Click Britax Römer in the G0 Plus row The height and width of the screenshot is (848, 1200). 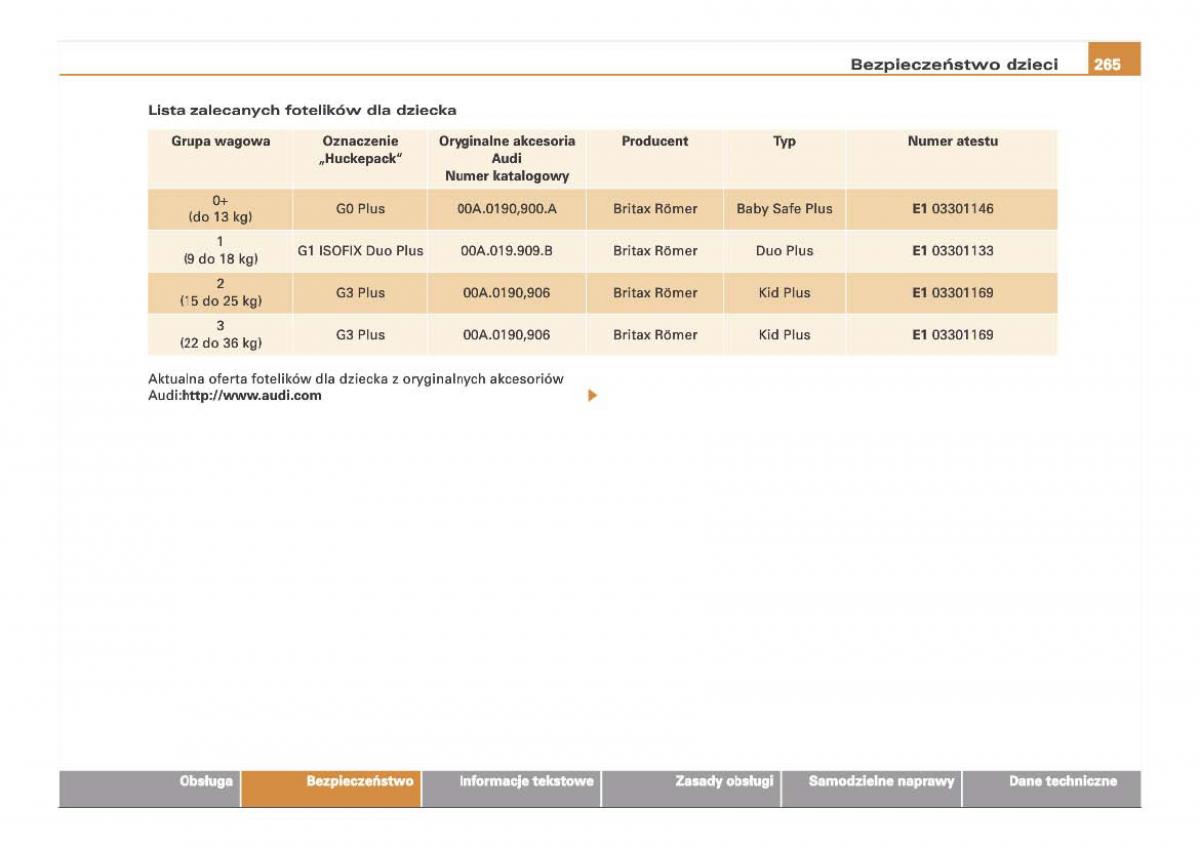[x=655, y=209]
